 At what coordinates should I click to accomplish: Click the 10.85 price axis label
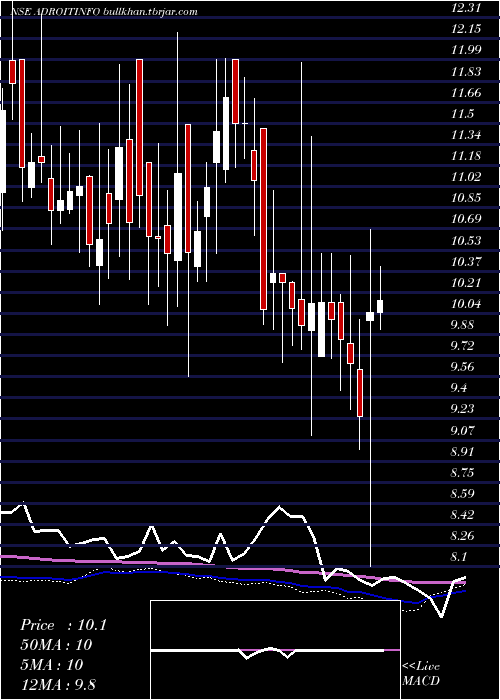(x=466, y=198)
